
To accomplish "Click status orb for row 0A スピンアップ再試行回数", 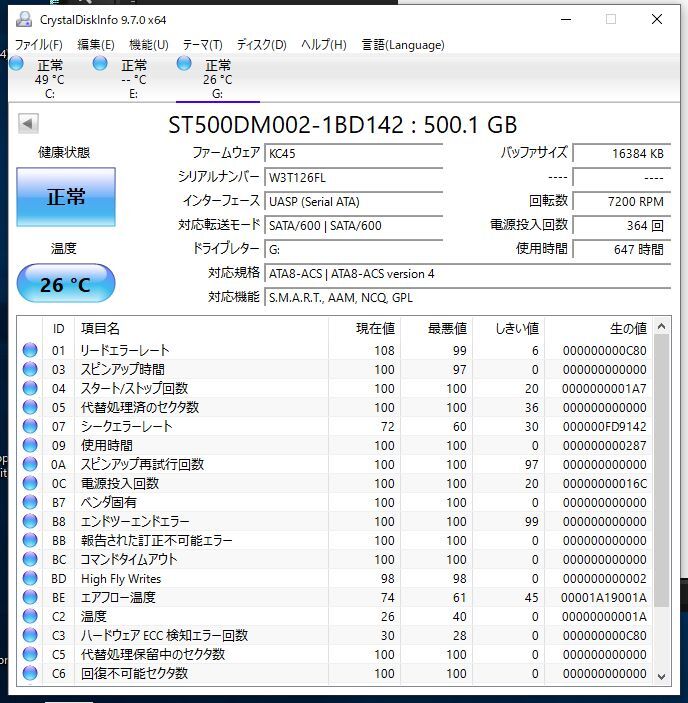I will coord(30,464).
